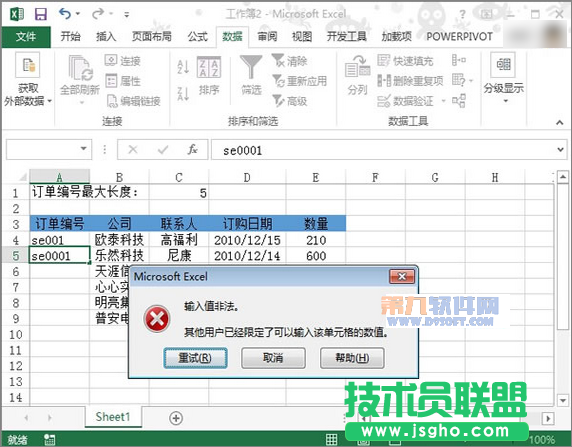This screenshot has height=447, width=572.
Task: Cancel formula bar entry with X
Action: [x=133, y=149]
